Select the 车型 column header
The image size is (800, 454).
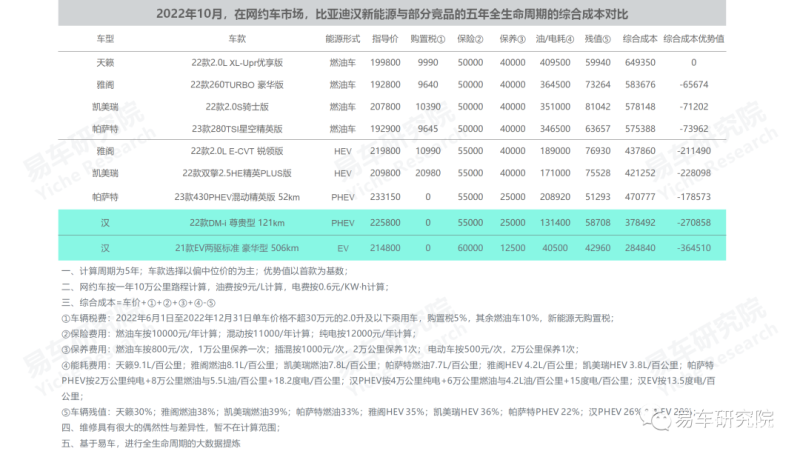[x=105, y=39]
